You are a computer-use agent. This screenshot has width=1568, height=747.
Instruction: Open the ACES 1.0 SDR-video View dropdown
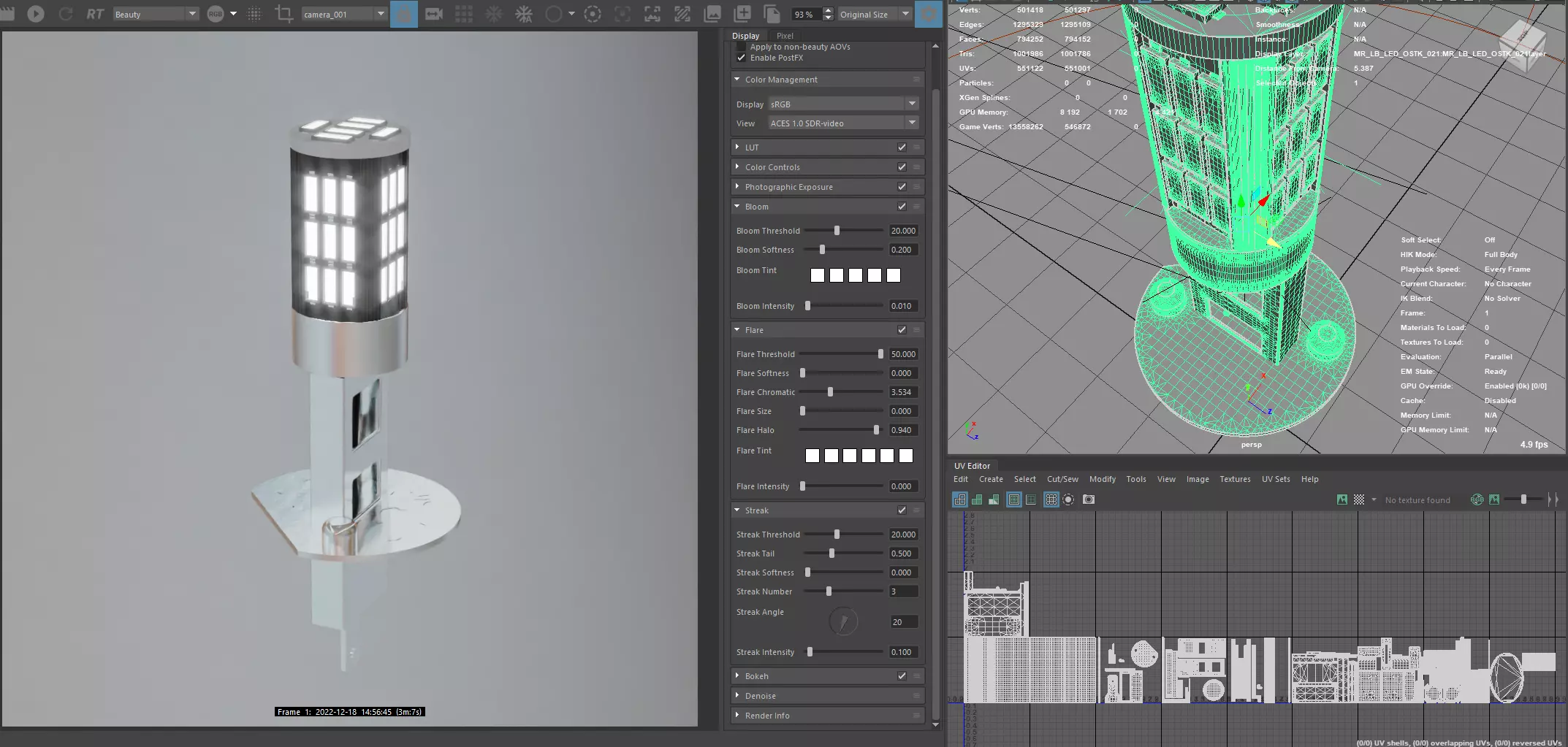click(843, 123)
